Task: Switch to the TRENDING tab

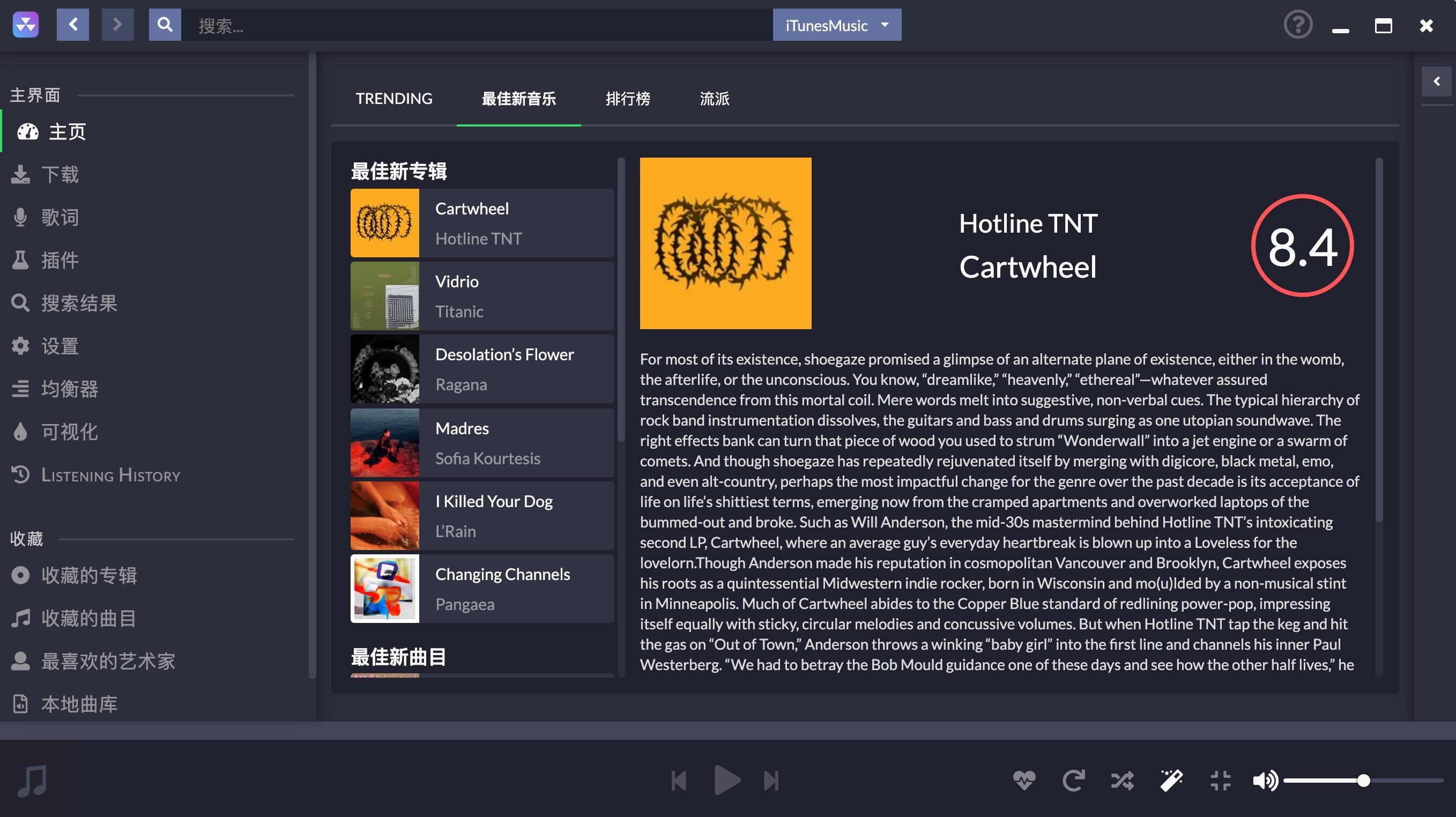Action: coord(394,99)
